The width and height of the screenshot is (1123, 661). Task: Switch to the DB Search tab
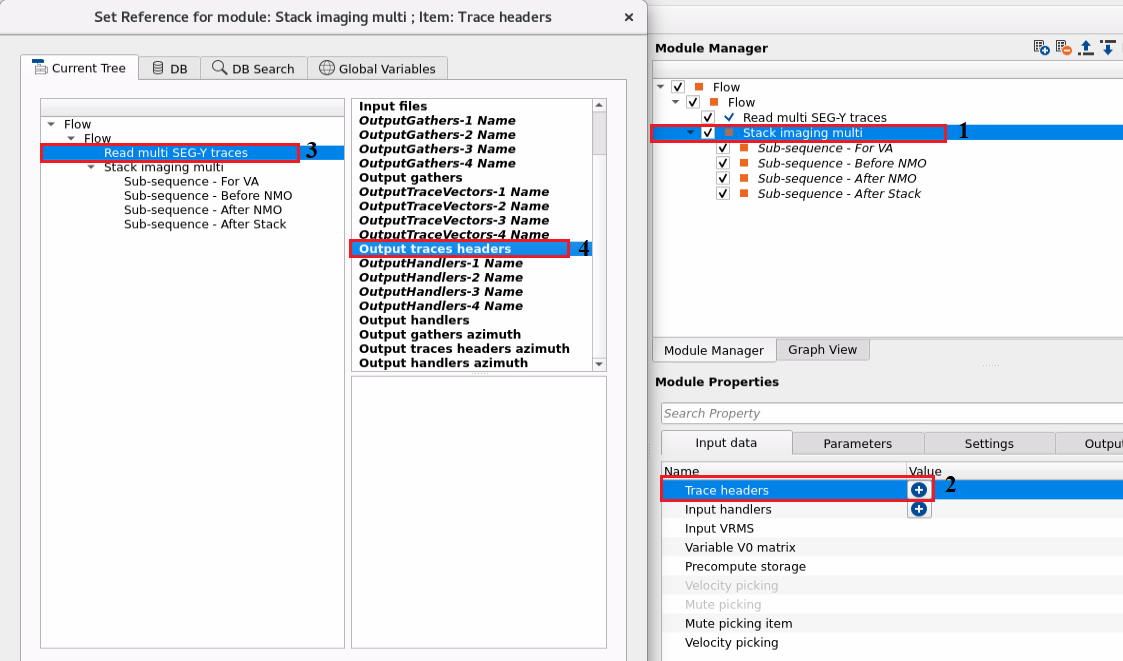pyautogui.click(x=253, y=68)
